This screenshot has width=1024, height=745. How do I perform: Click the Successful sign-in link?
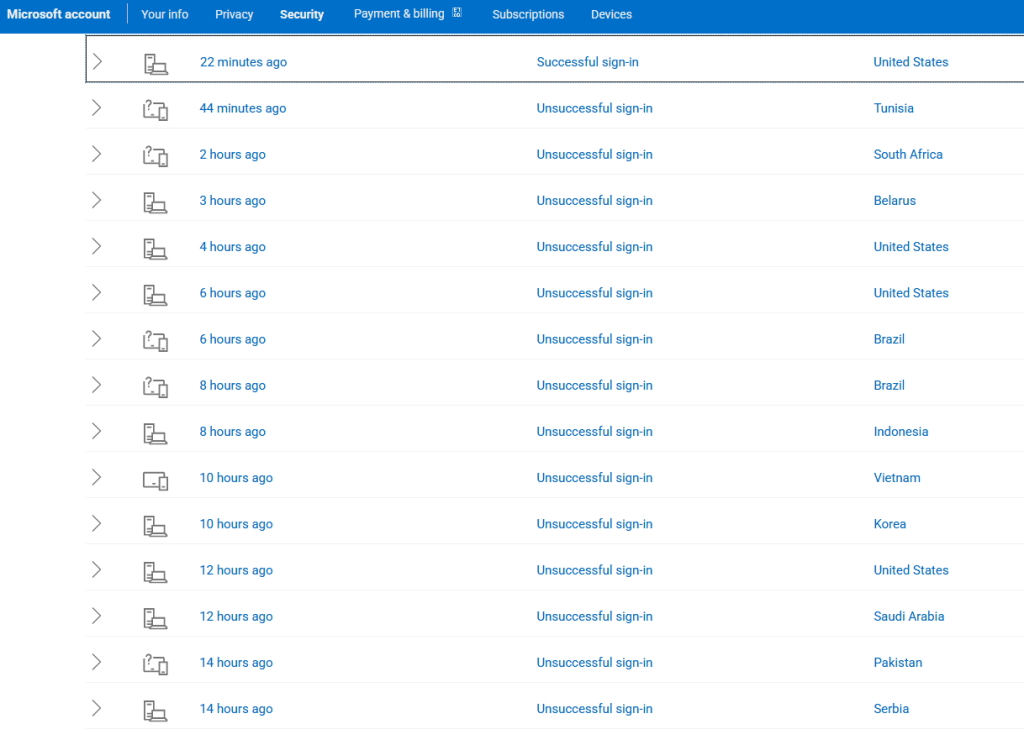[587, 62]
